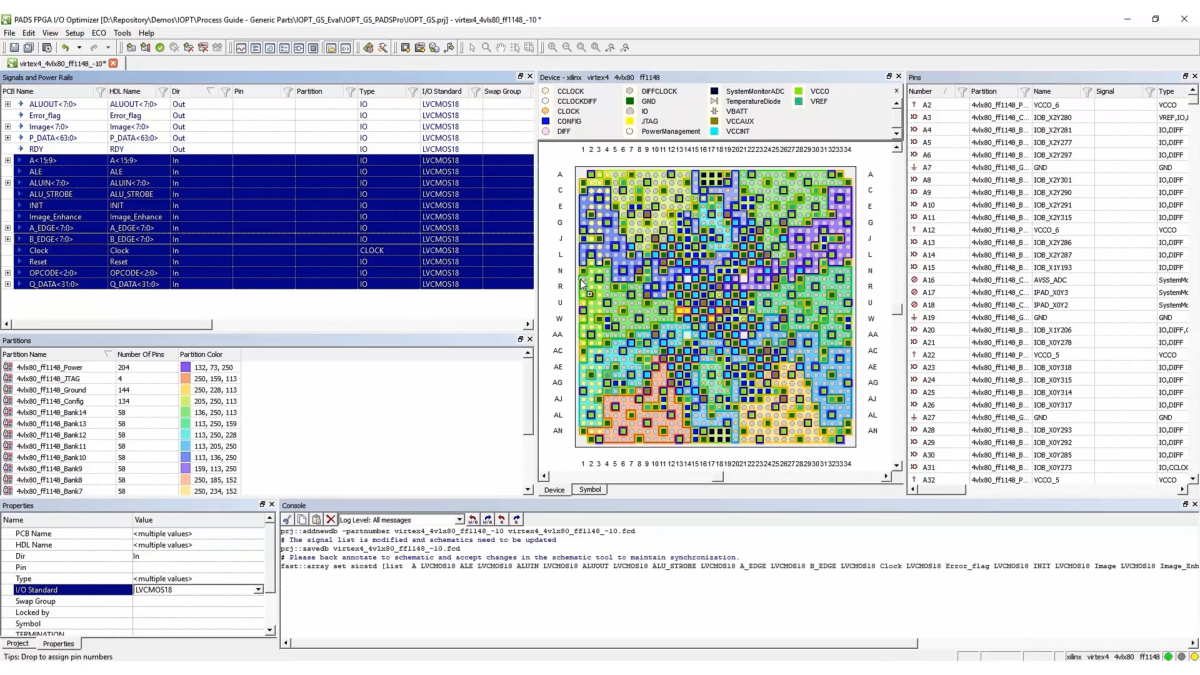Screen dimensions: 1200x675
Task: Select pin A22 VCCO_5 row
Action: pyautogui.click(x=1050, y=355)
